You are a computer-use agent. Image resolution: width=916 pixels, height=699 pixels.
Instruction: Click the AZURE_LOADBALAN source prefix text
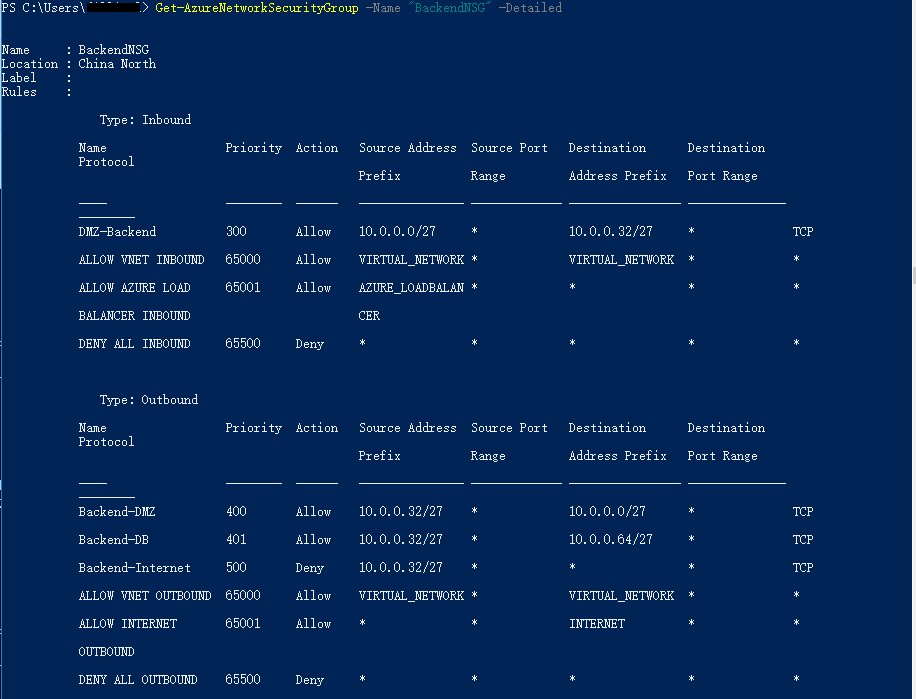411,288
